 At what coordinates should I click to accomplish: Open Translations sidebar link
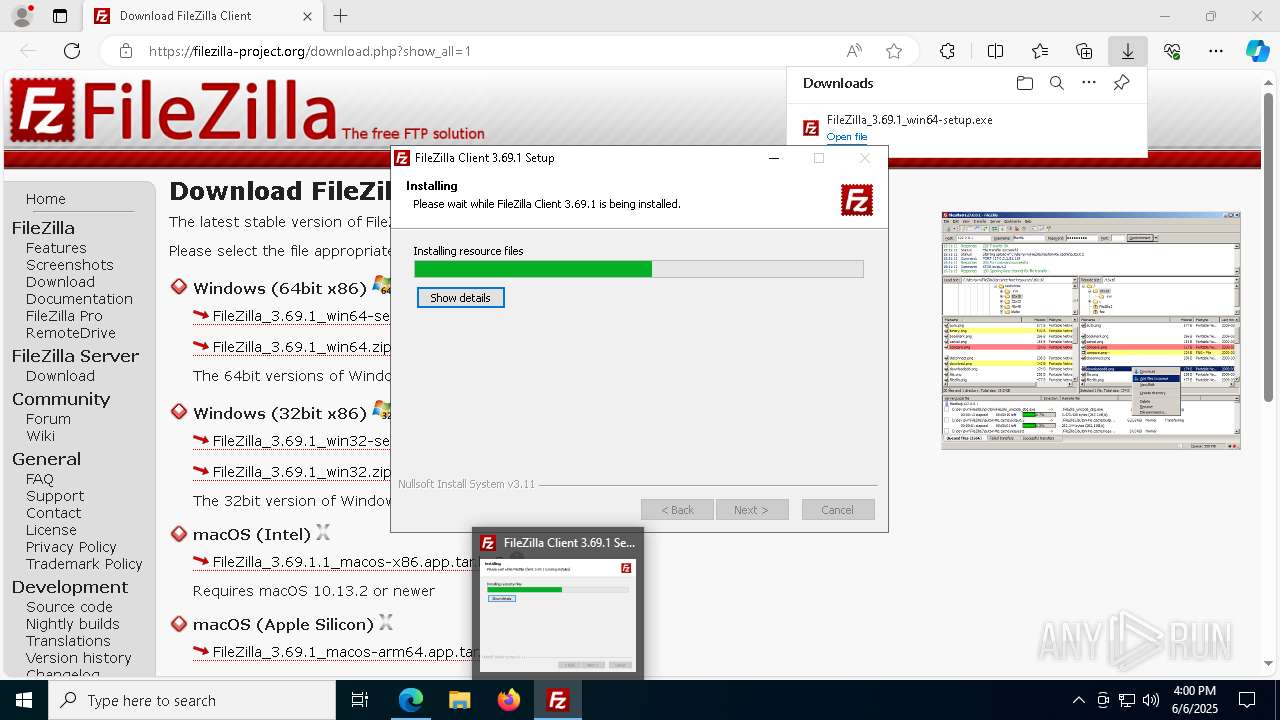coord(68,641)
